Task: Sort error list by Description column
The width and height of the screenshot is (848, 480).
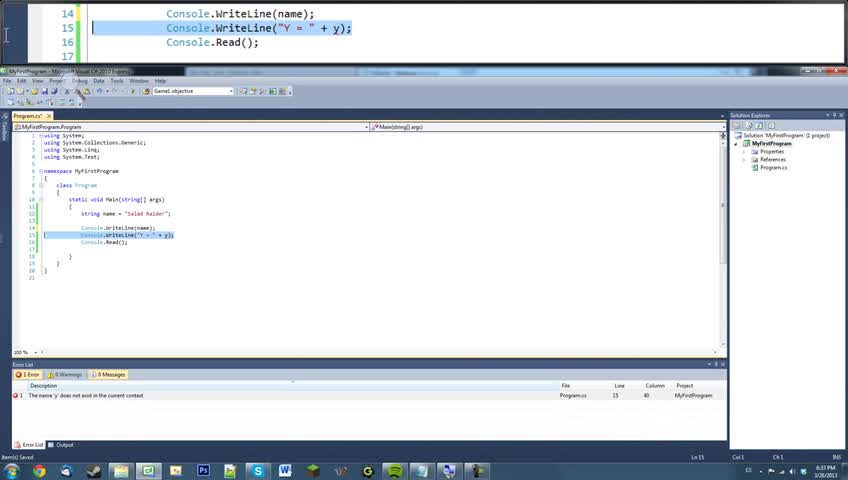Action: tap(293, 386)
